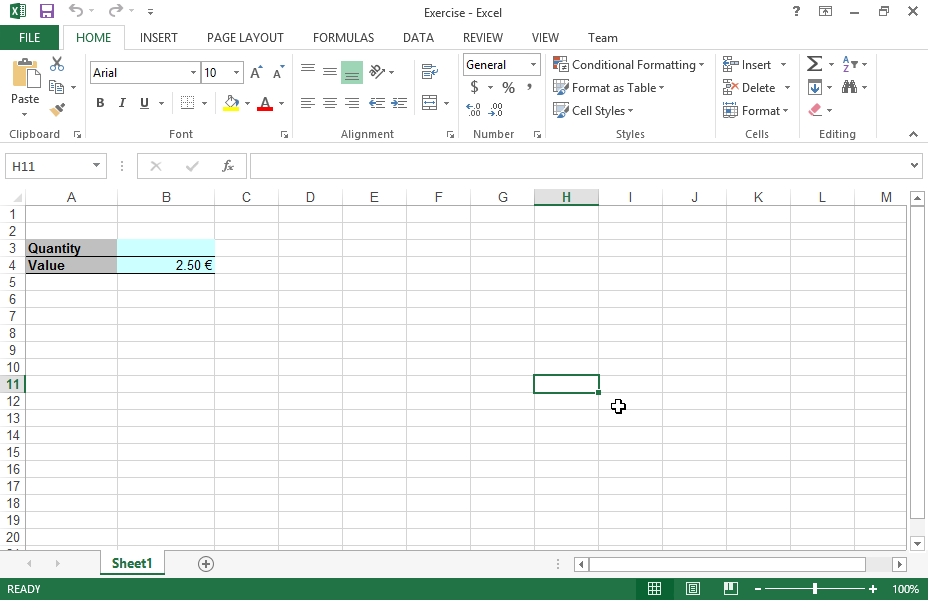Add a new sheet with plus icon
This screenshot has width=928, height=600.
206,564
